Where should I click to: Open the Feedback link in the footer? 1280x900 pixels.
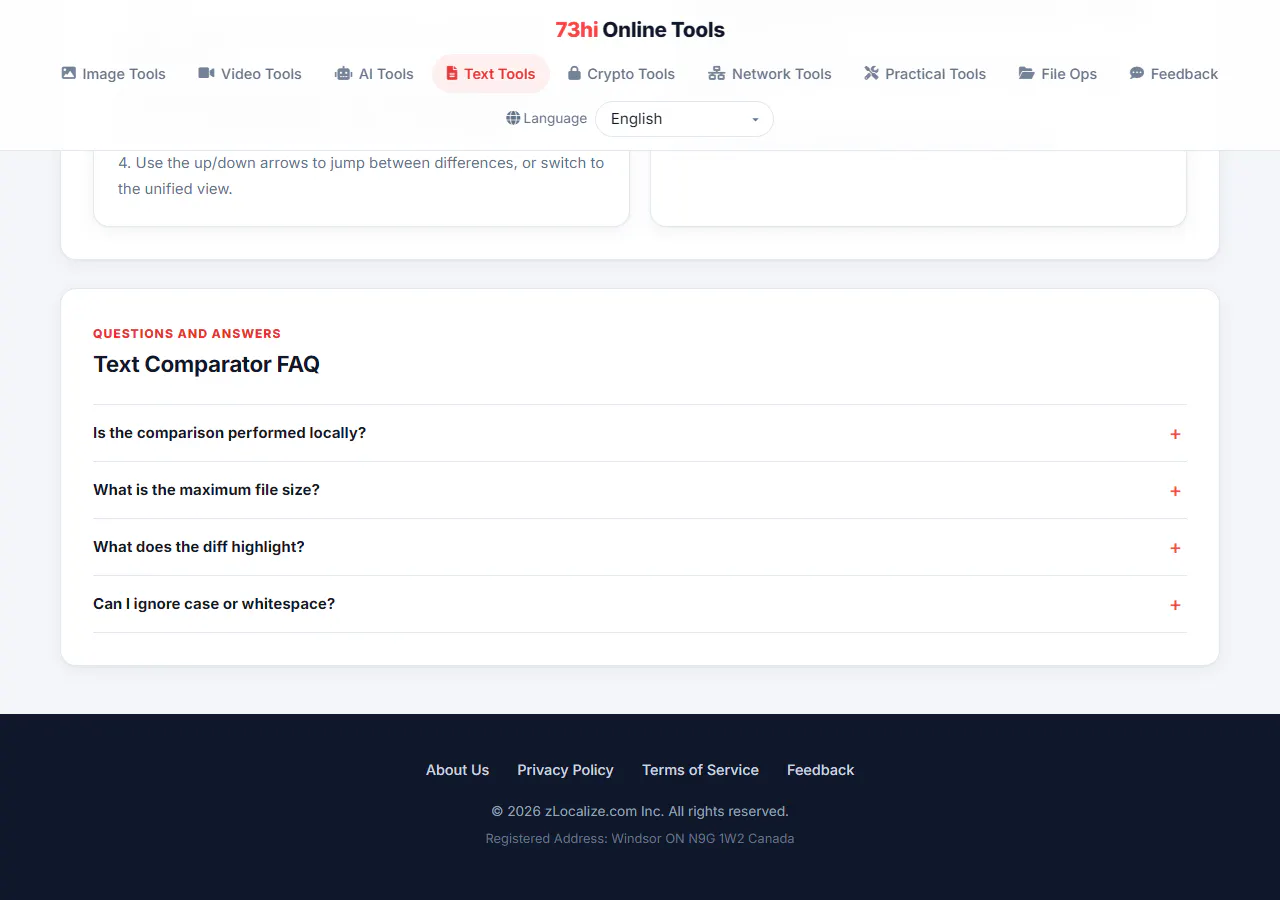[x=820, y=770]
